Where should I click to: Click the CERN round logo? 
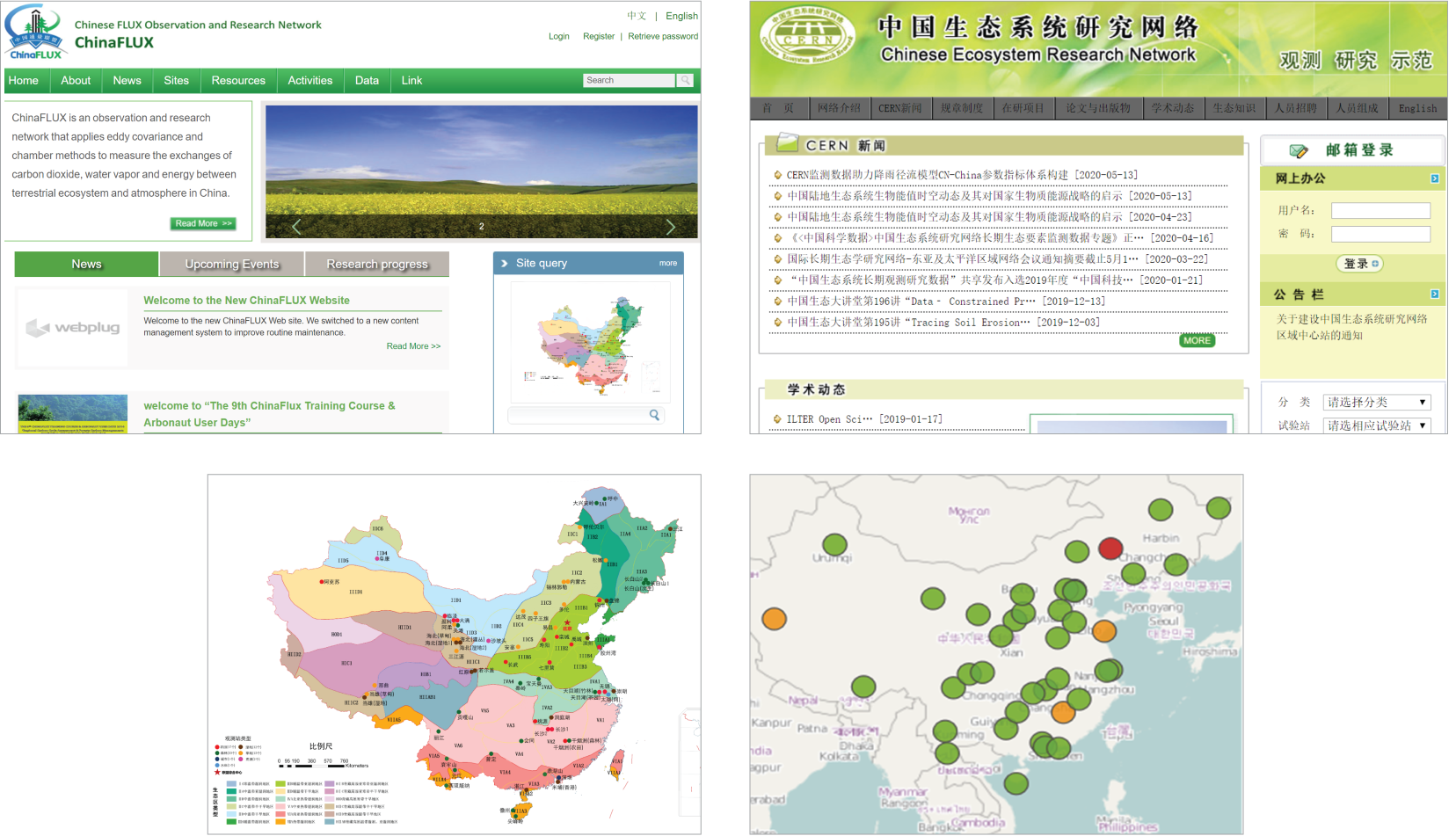(807, 37)
